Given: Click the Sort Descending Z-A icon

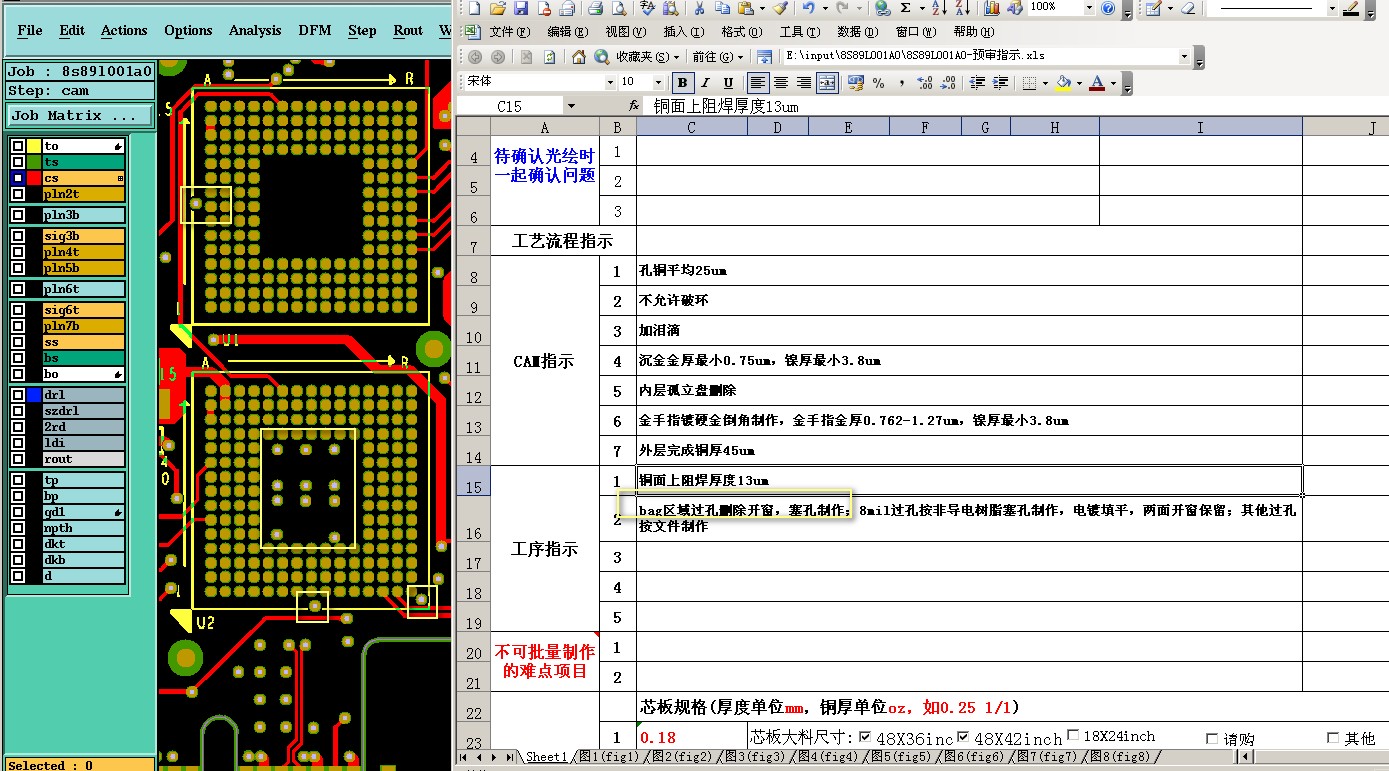Looking at the screenshot, I should [x=961, y=8].
